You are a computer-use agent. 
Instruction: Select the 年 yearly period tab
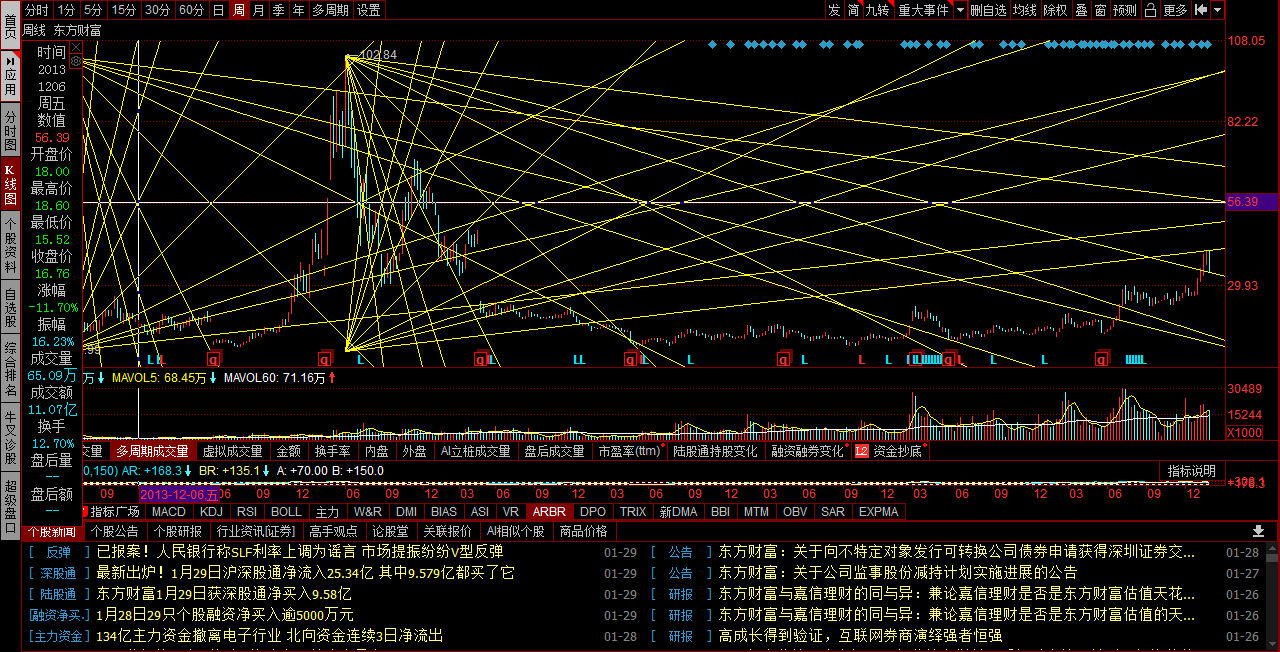(298, 10)
